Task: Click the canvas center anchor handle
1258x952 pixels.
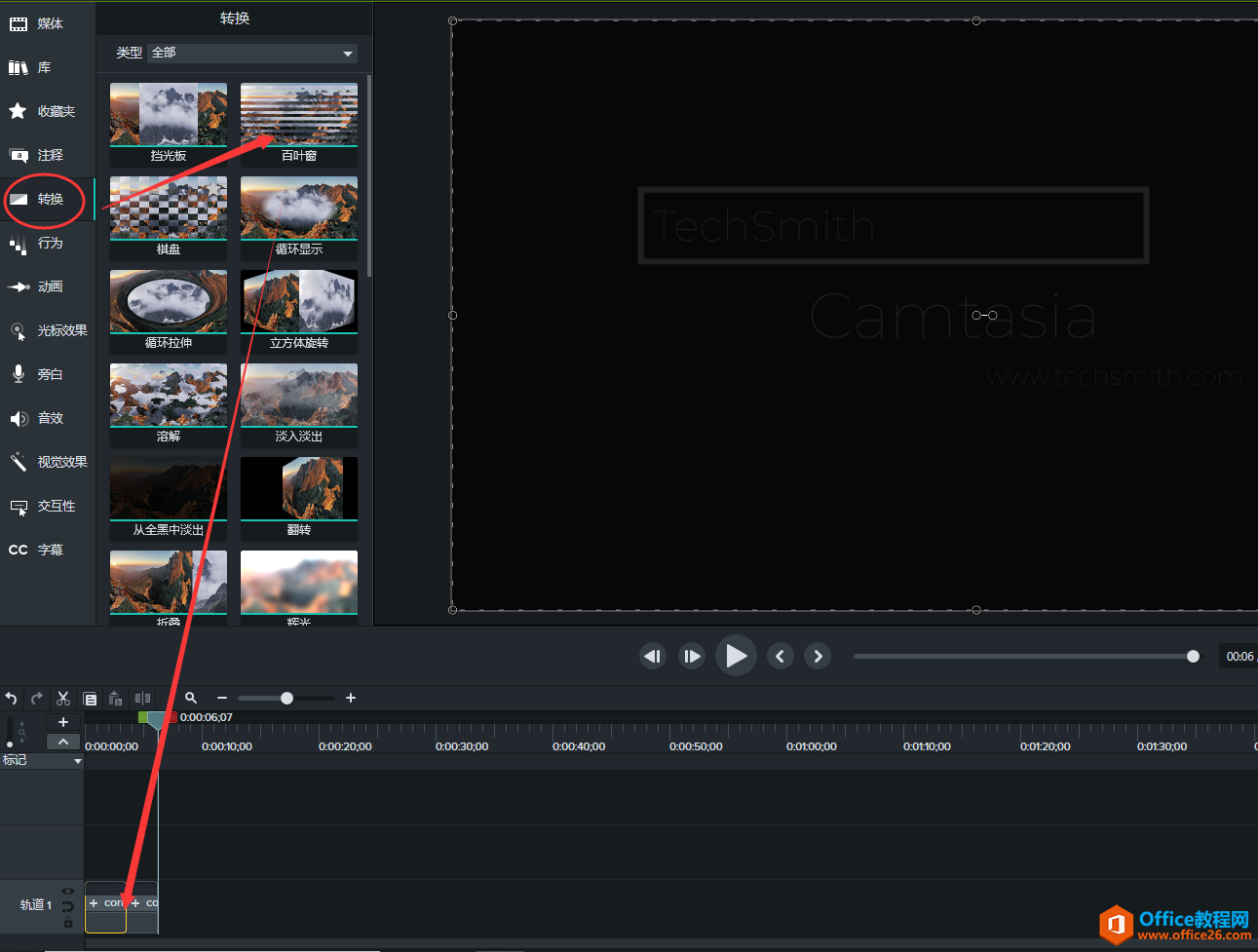Action: click(977, 315)
